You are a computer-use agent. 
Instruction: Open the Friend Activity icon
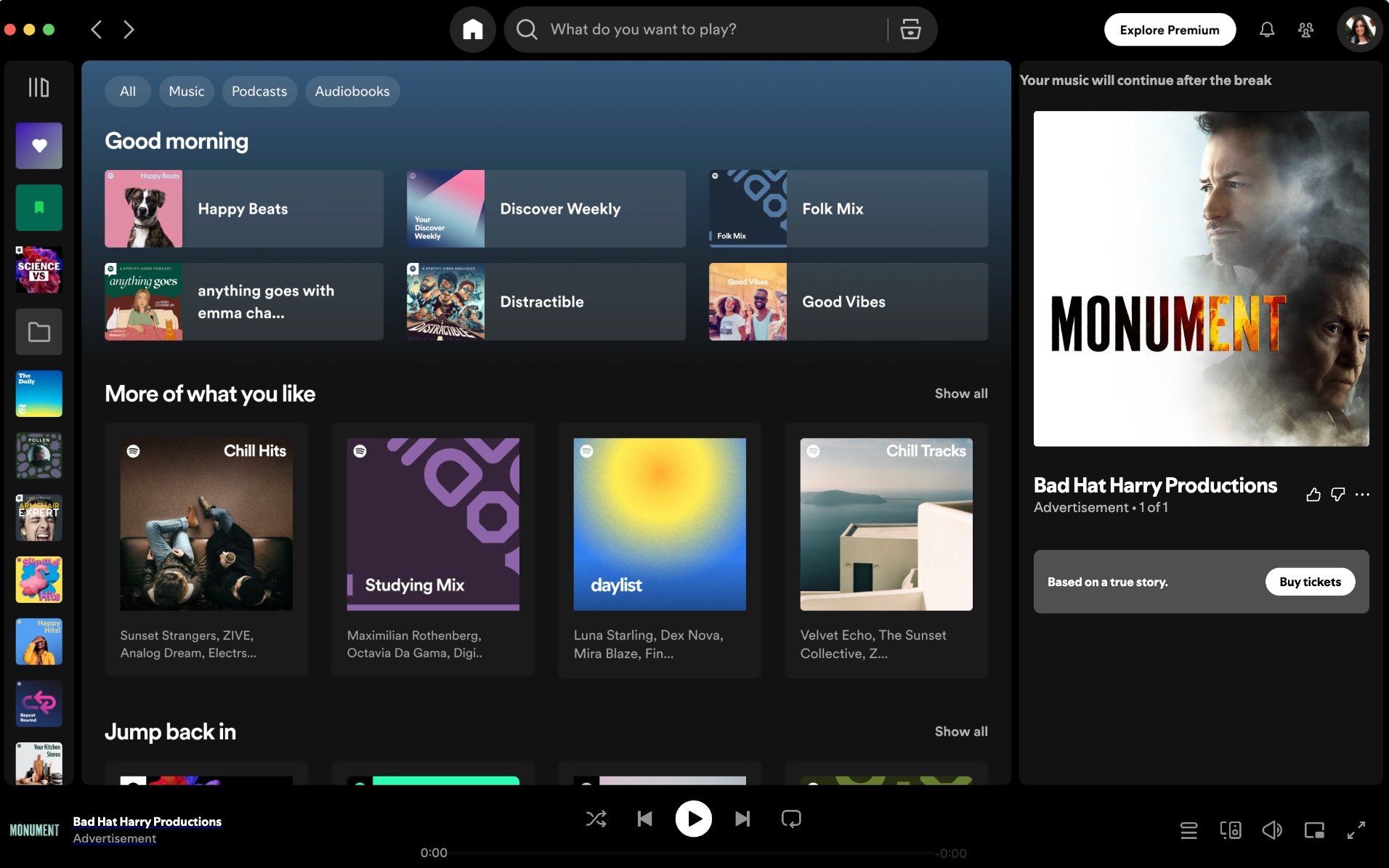click(1305, 30)
